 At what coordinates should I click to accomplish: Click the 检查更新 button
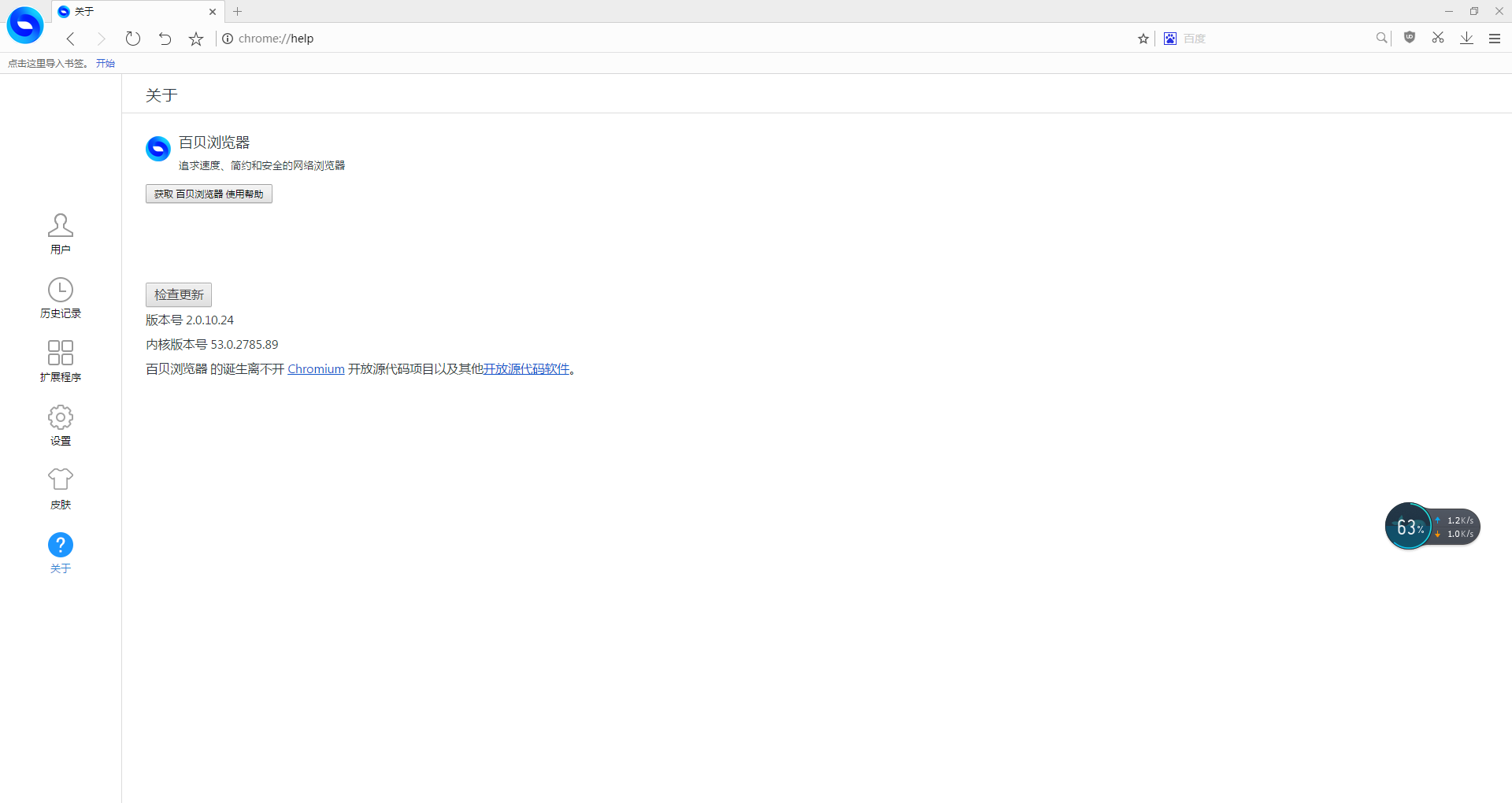point(179,294)
